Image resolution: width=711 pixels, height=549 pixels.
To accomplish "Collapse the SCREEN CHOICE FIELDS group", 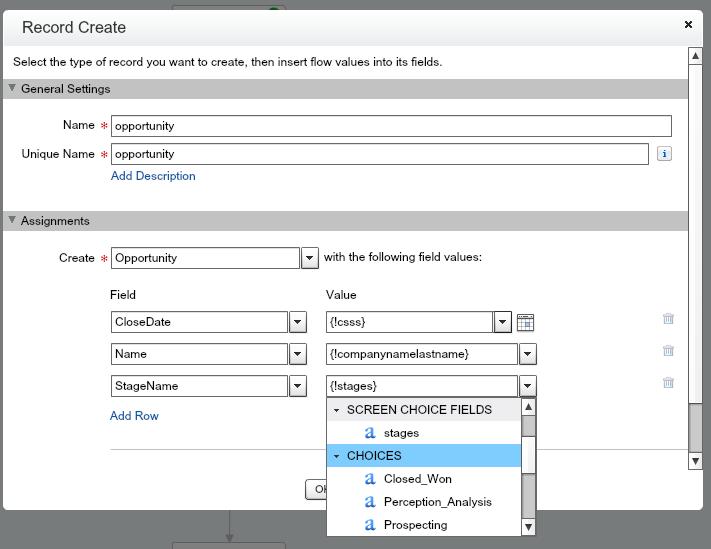I will click(338, 410).
